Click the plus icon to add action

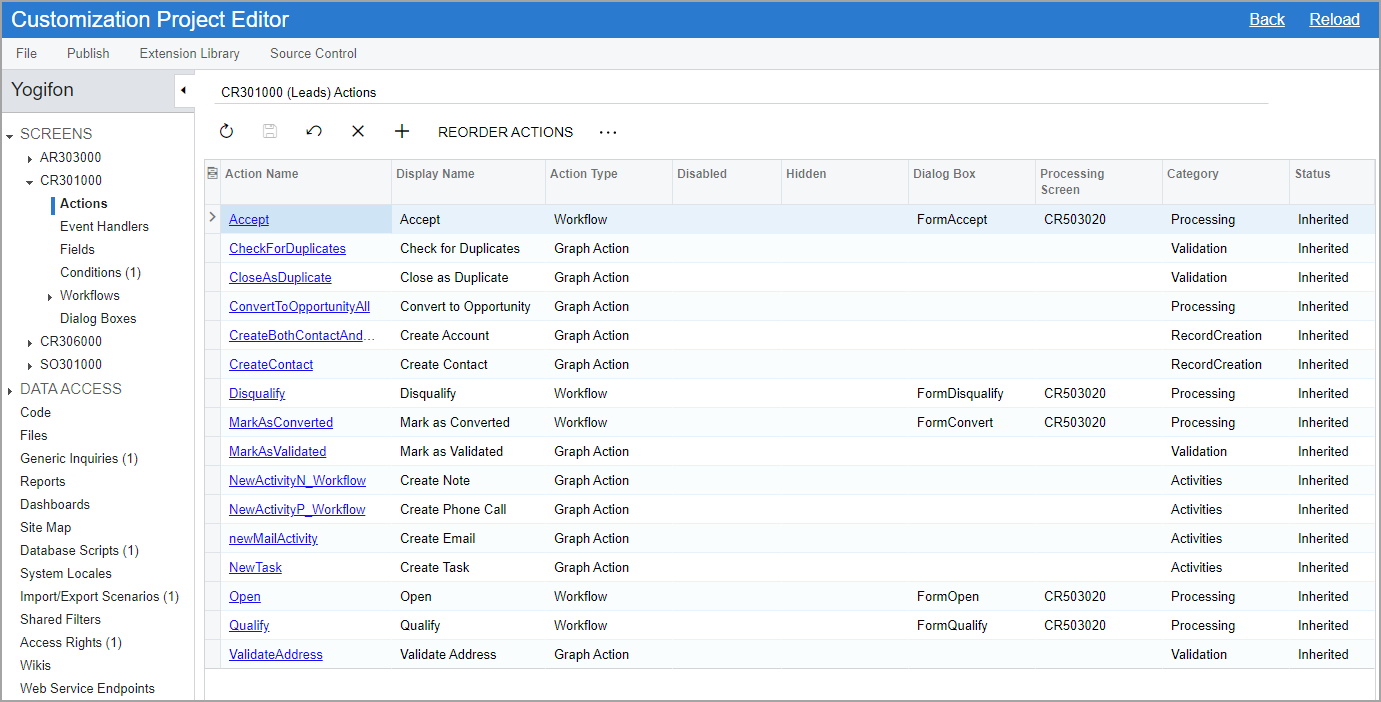[402, 132]
